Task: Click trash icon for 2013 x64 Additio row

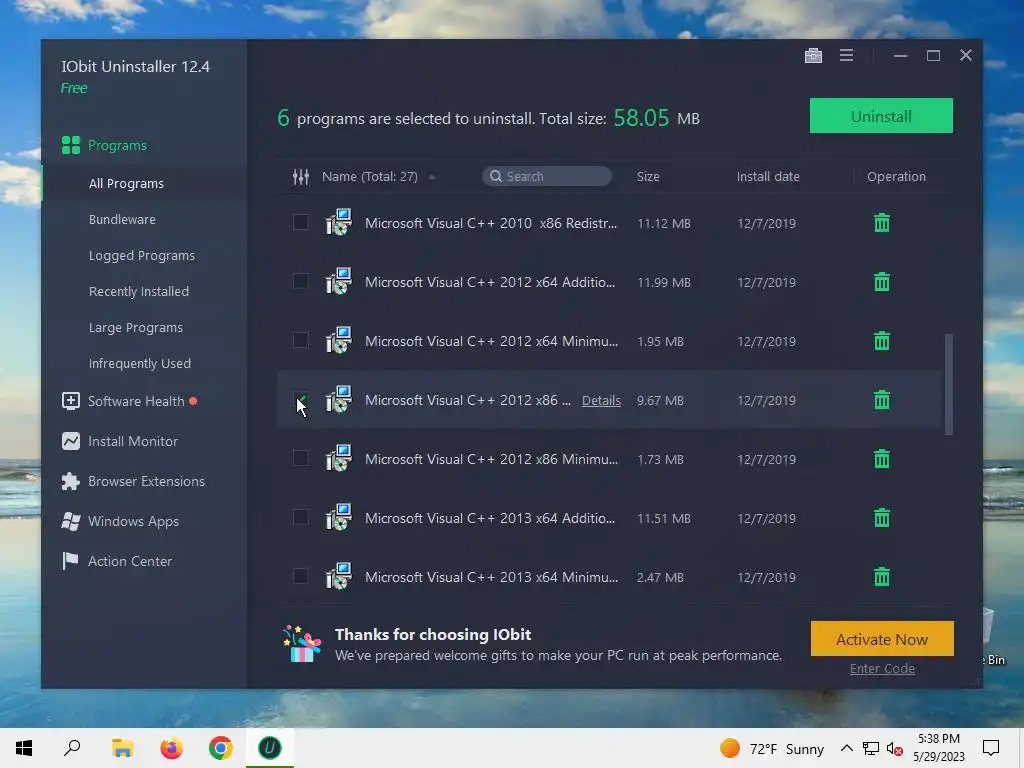Action: pos(882,518)
